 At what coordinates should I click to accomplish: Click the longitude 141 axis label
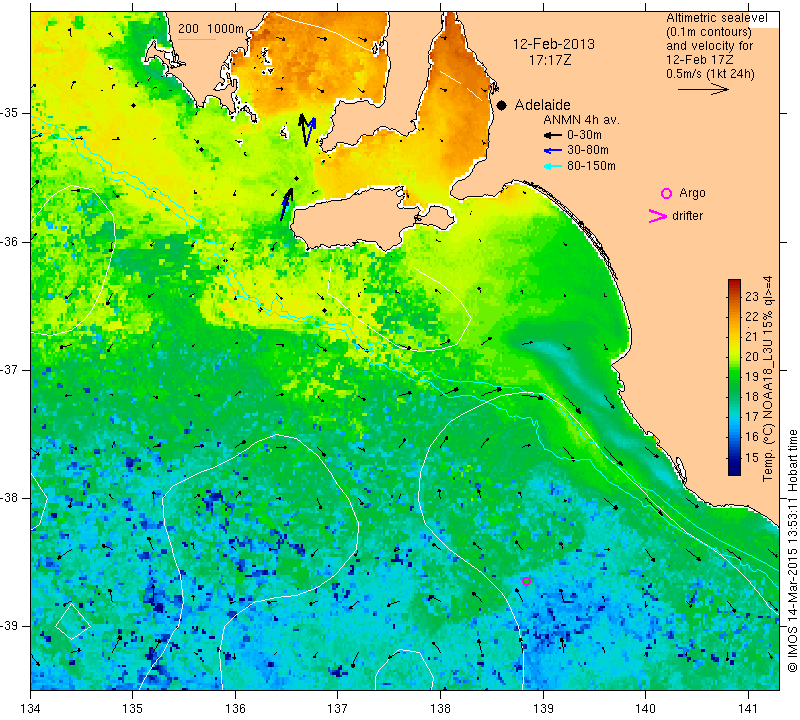(x=748, y=709)
